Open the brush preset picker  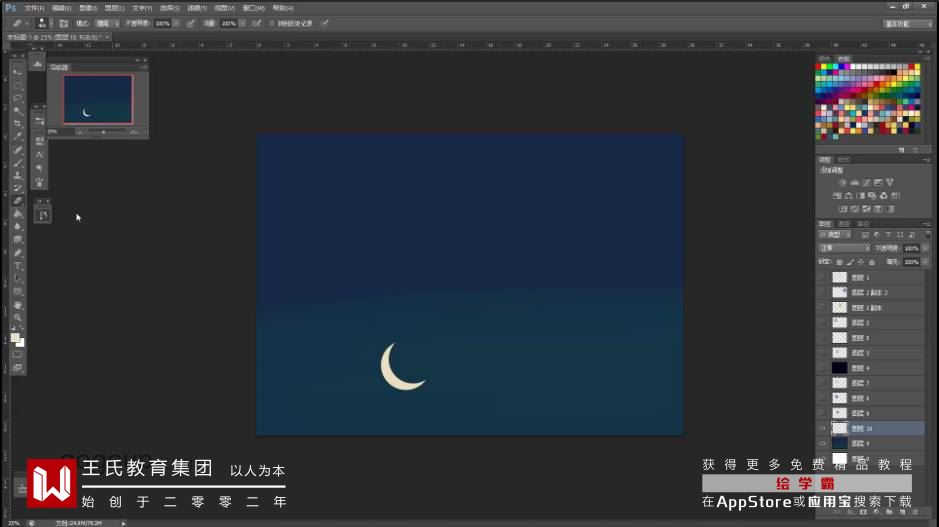[44, 23]
